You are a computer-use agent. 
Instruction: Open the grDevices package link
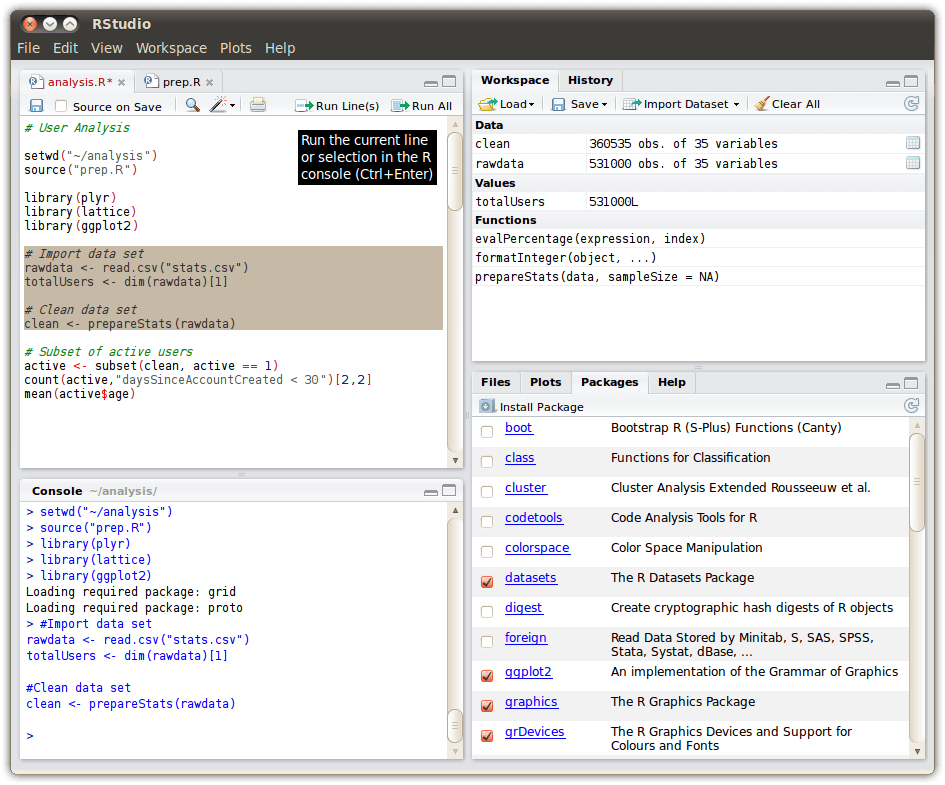click(535, 731)
